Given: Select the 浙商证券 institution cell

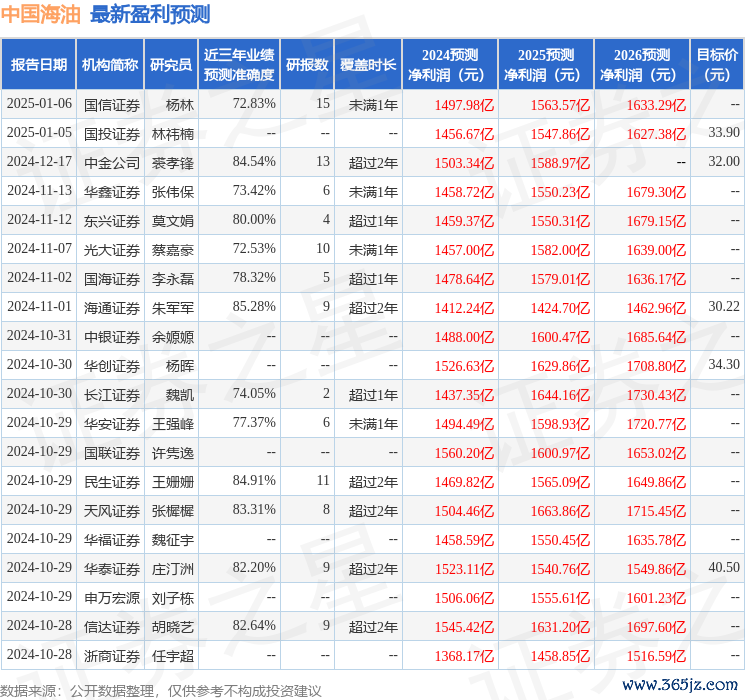Looking at the screenshot, I should click(112, 656).
